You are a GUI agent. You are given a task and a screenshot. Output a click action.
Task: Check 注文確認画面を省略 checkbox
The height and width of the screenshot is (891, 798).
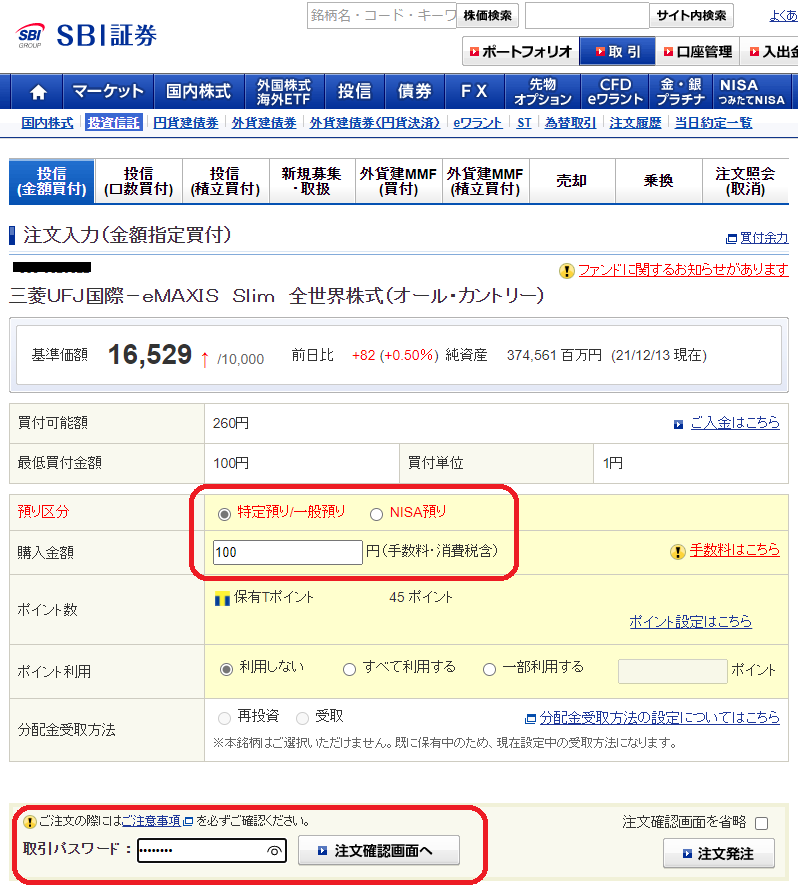(x=762, y=823)
